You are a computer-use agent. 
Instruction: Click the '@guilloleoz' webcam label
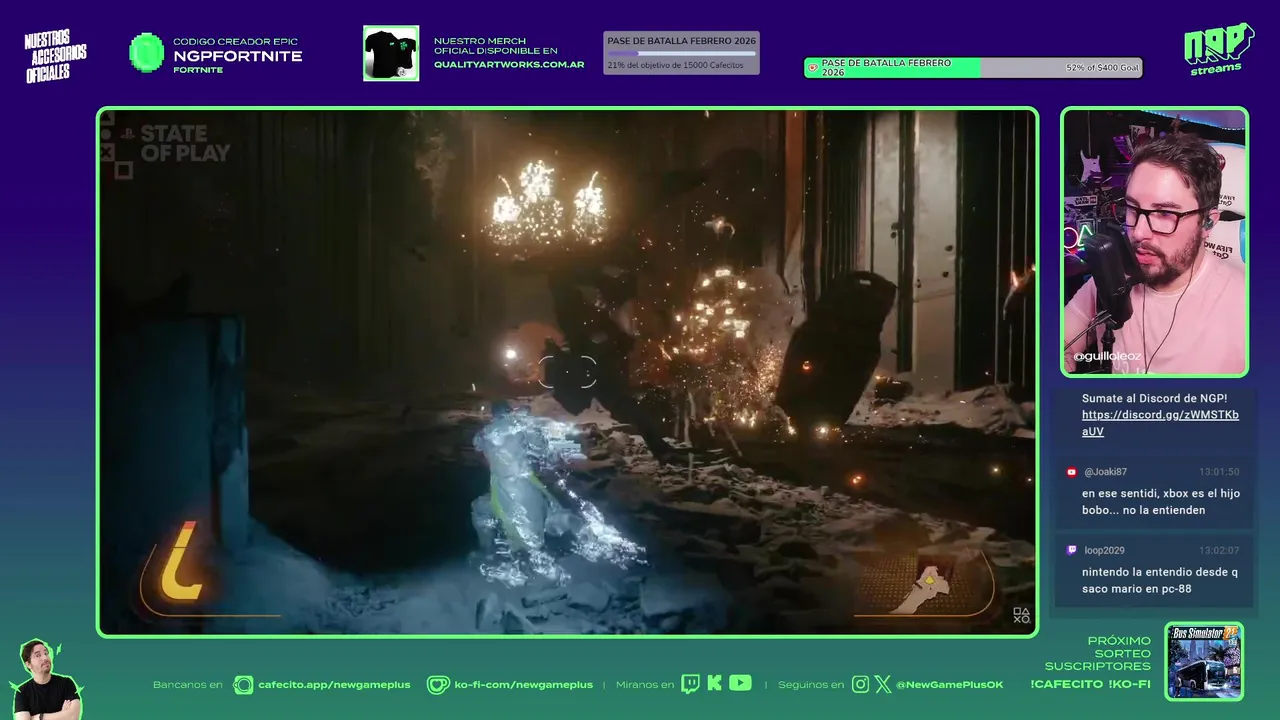pos(1107,356)
